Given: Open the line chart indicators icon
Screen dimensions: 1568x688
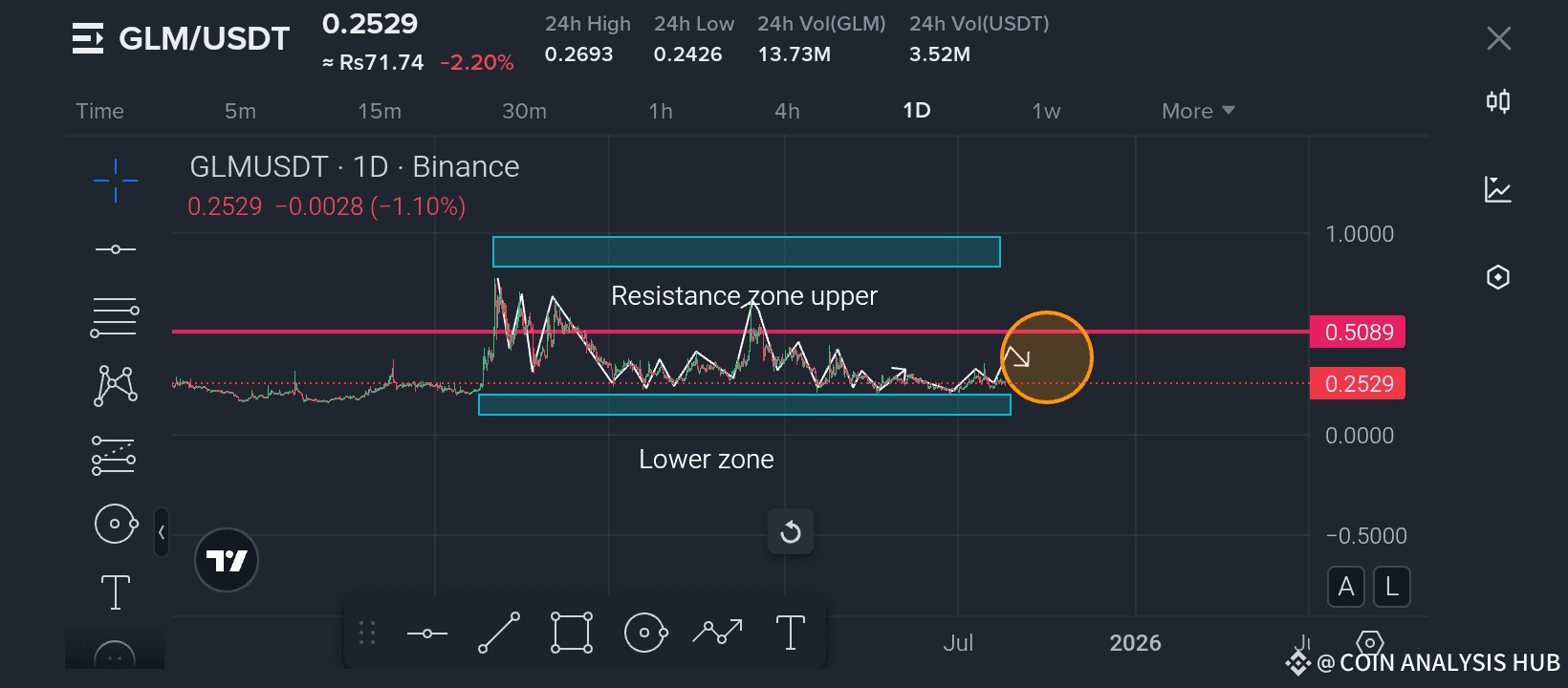Looking at the screenshot, I should [1498, 189].
